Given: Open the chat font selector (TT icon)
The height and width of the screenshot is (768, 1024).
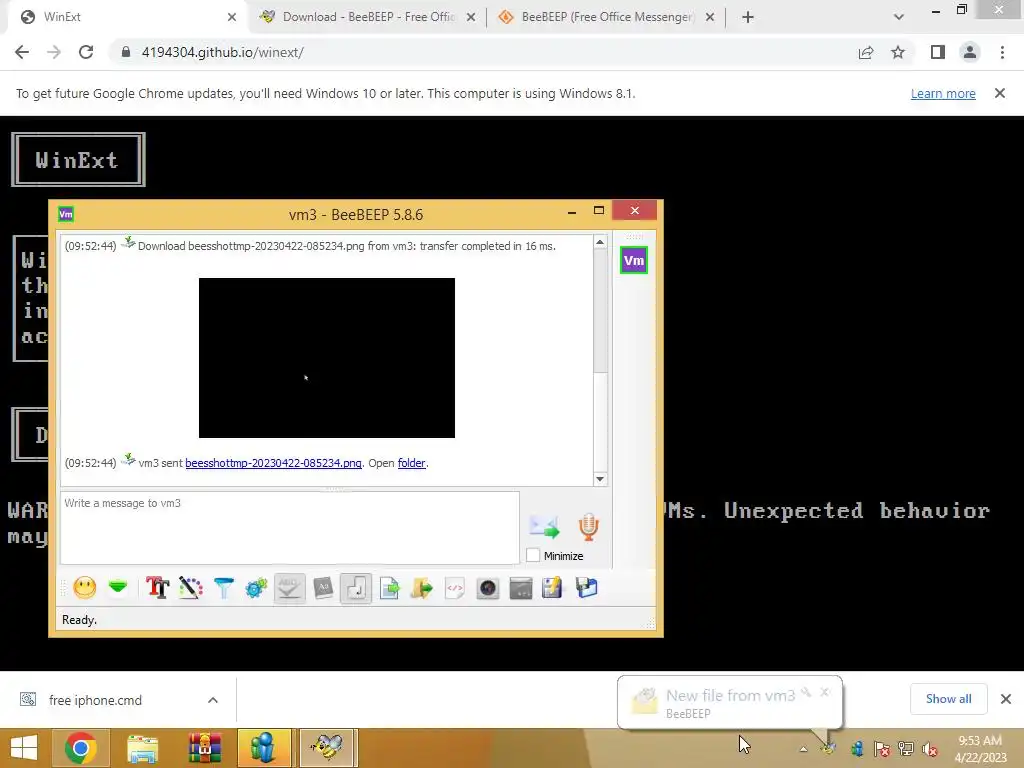Looking at the screenshot, I should 157,588.
